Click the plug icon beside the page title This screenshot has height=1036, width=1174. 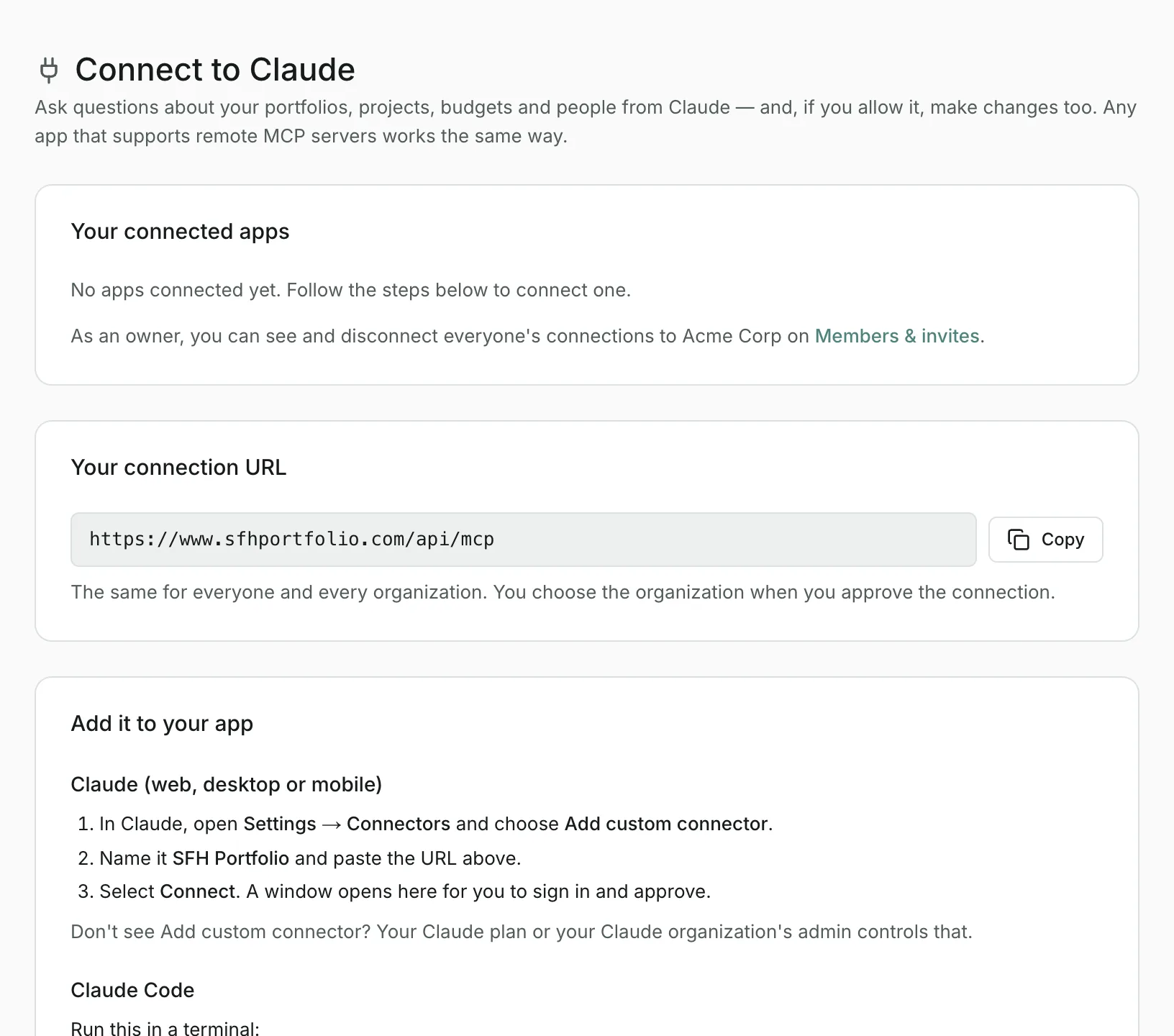[49, 70]
